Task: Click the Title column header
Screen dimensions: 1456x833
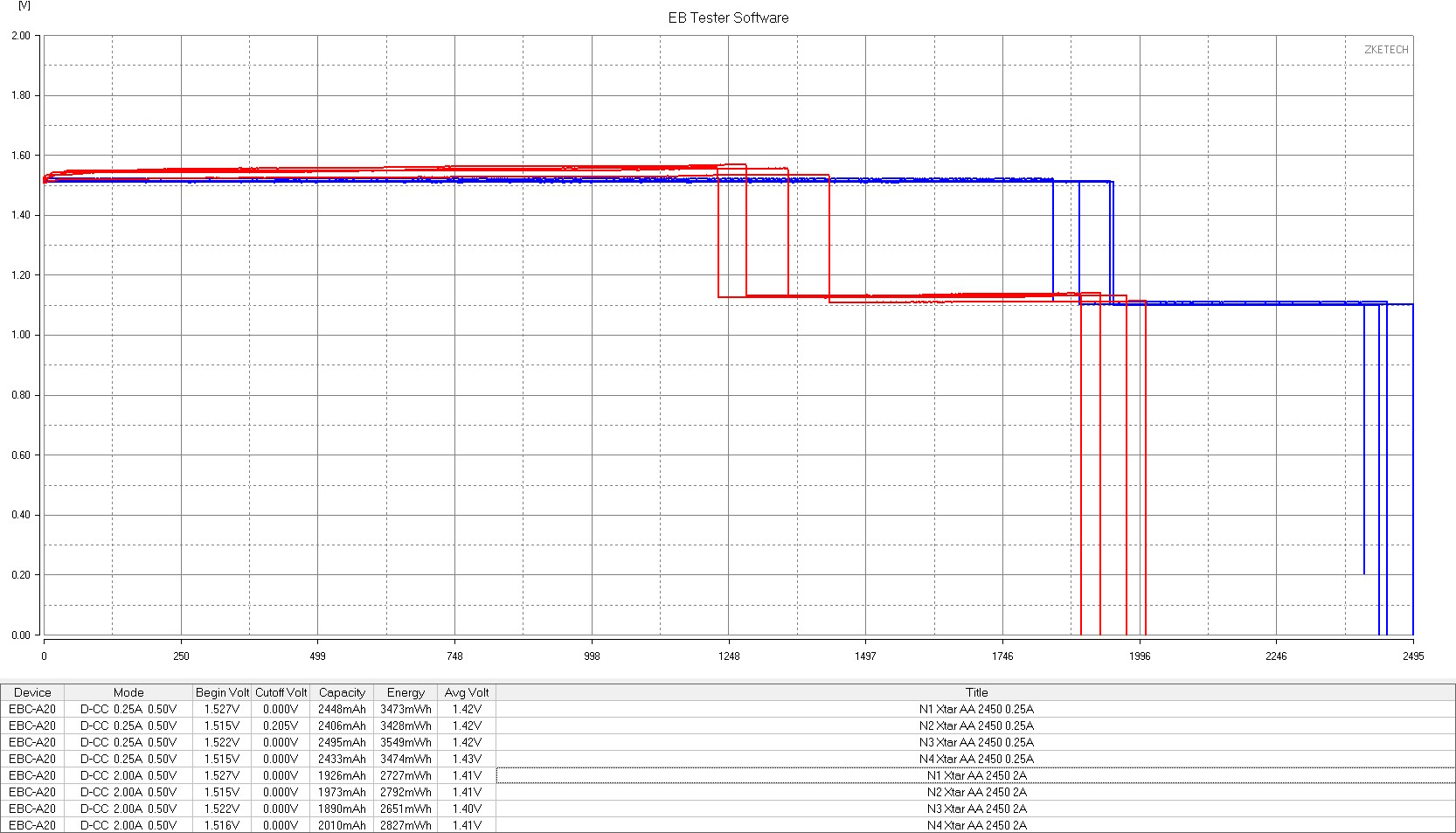Action: [976, 692]
